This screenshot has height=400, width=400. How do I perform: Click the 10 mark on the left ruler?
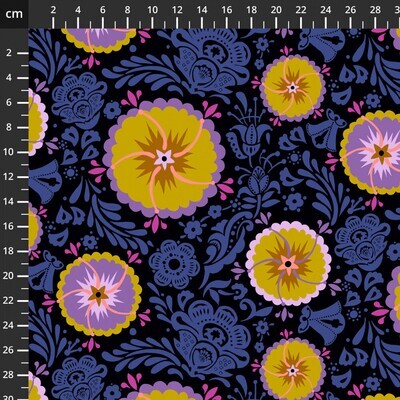8,152
